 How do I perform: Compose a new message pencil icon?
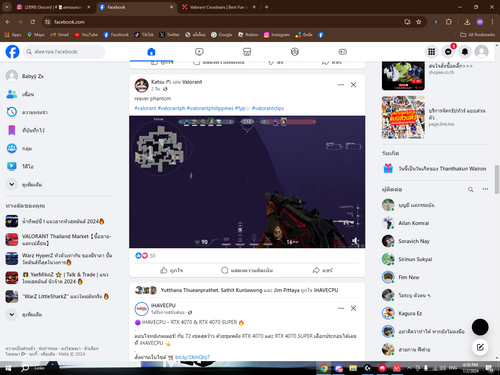(x=480, y=347)
